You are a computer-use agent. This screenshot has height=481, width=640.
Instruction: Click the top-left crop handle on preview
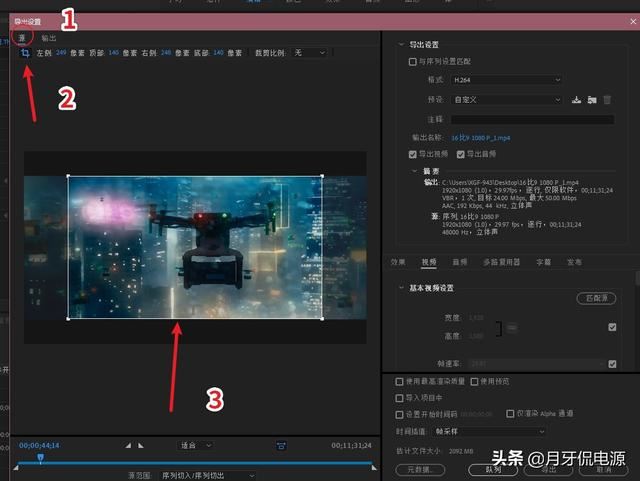point(68,176)
